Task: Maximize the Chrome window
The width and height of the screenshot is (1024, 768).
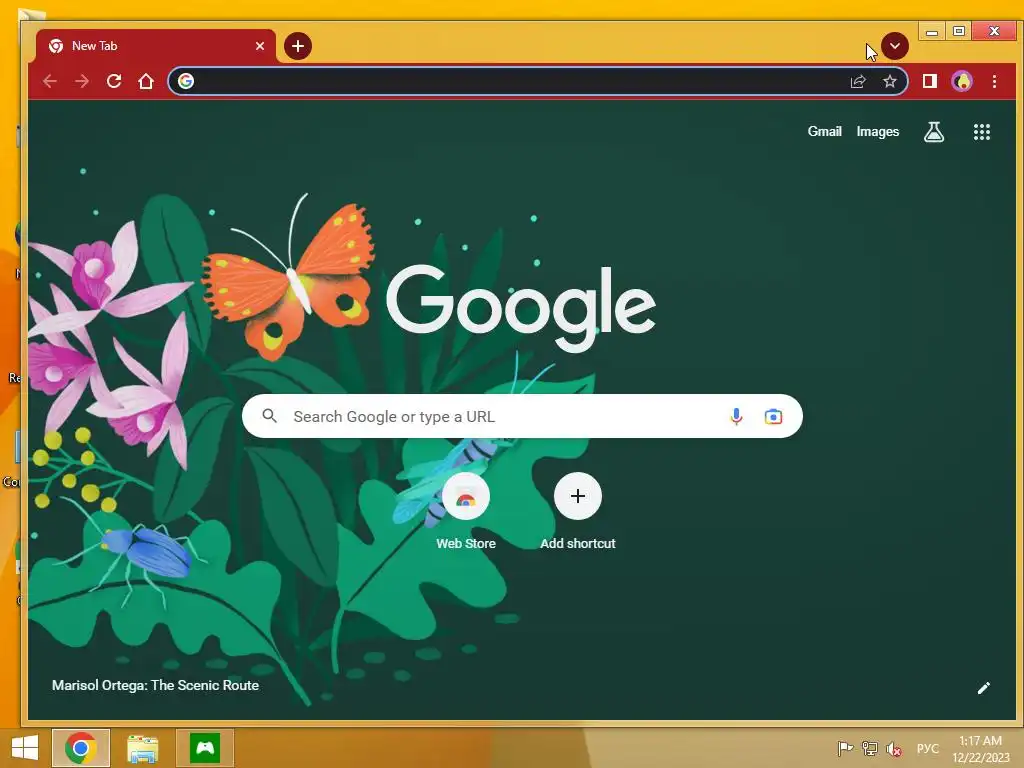Action: coord(959,31)
